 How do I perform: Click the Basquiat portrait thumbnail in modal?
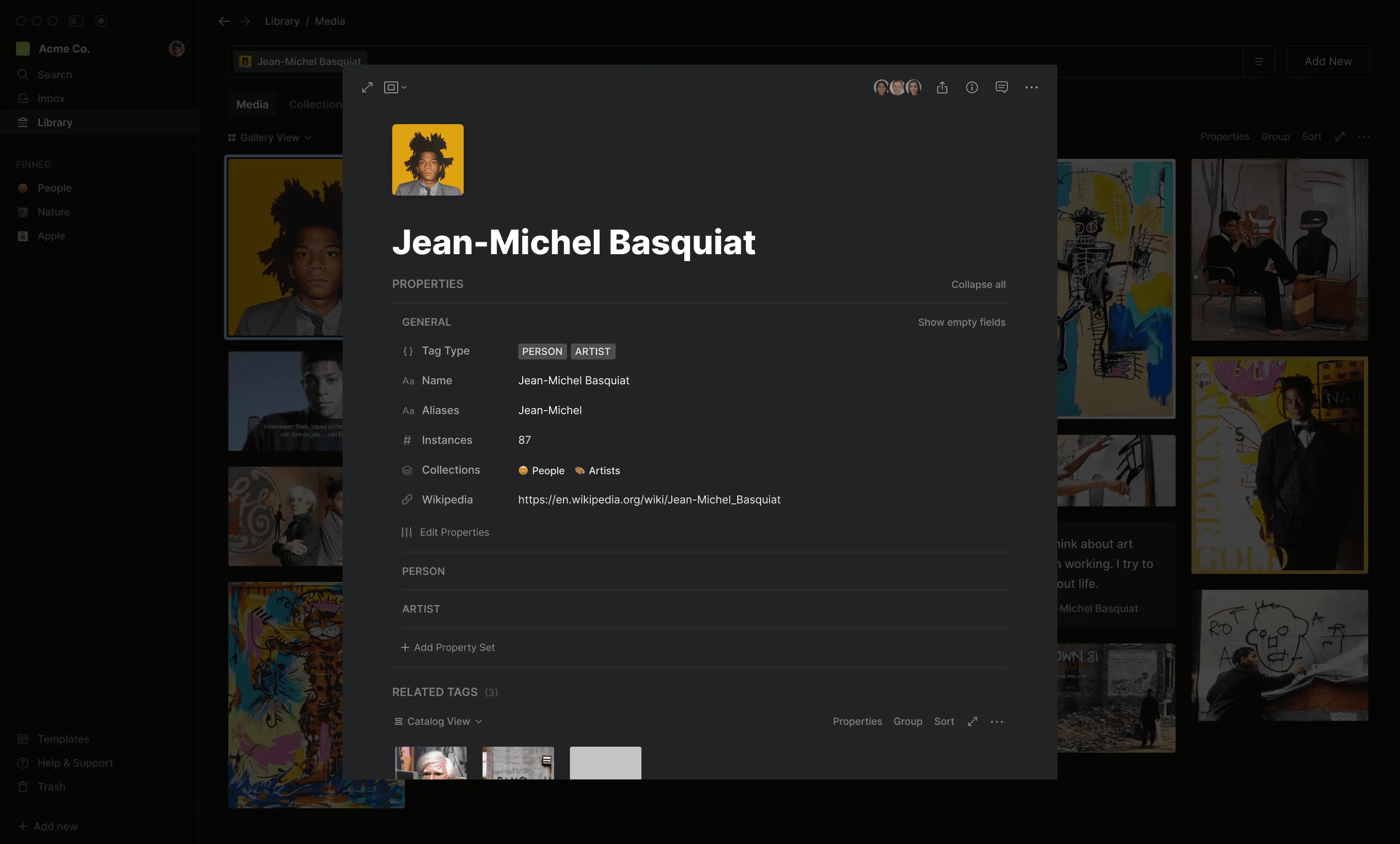(x=428, y=160)
